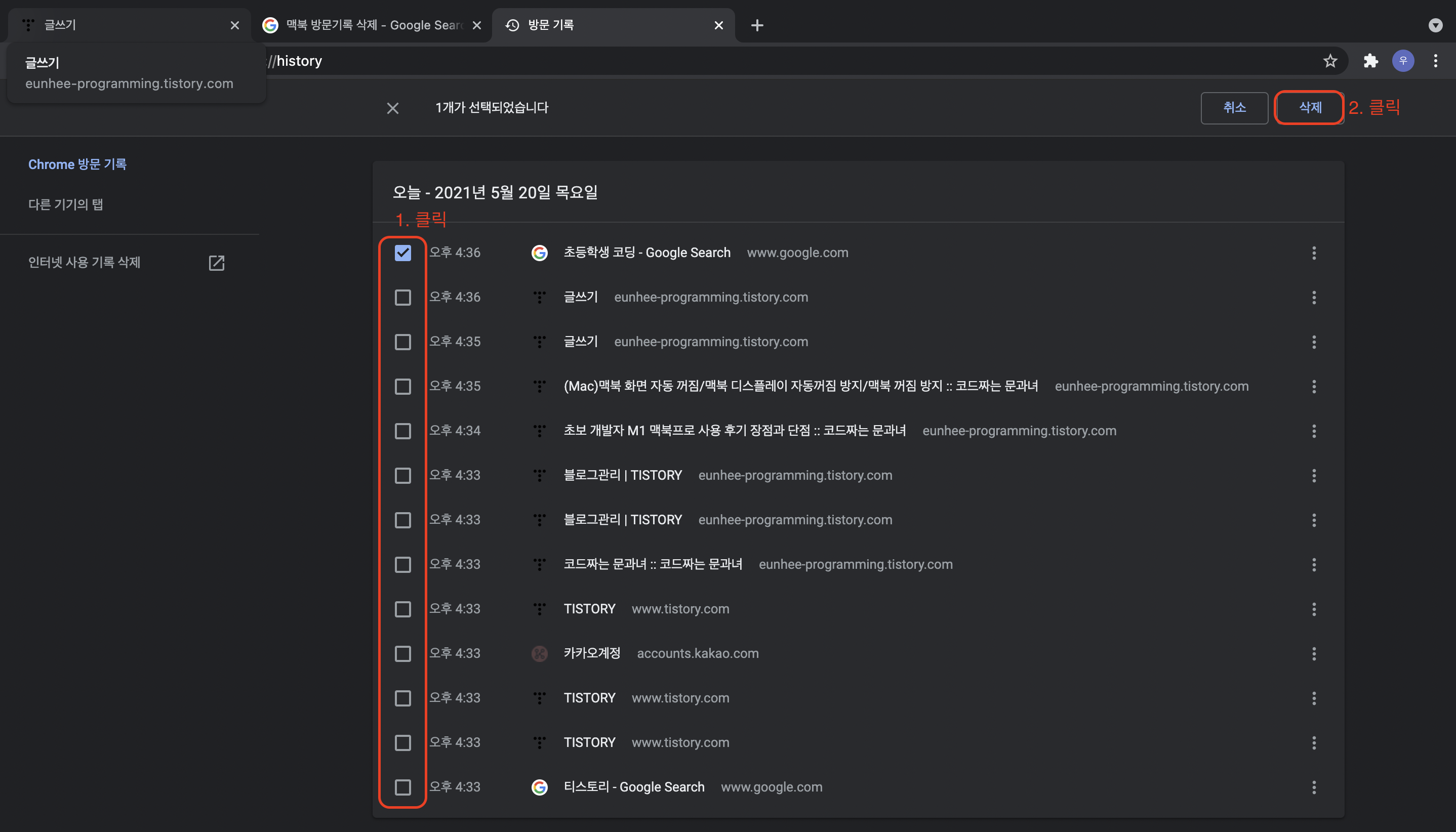Click external link icon beside 인터넷 사용 기록 삭제
1456x832 pixels.
coord(216,263)
